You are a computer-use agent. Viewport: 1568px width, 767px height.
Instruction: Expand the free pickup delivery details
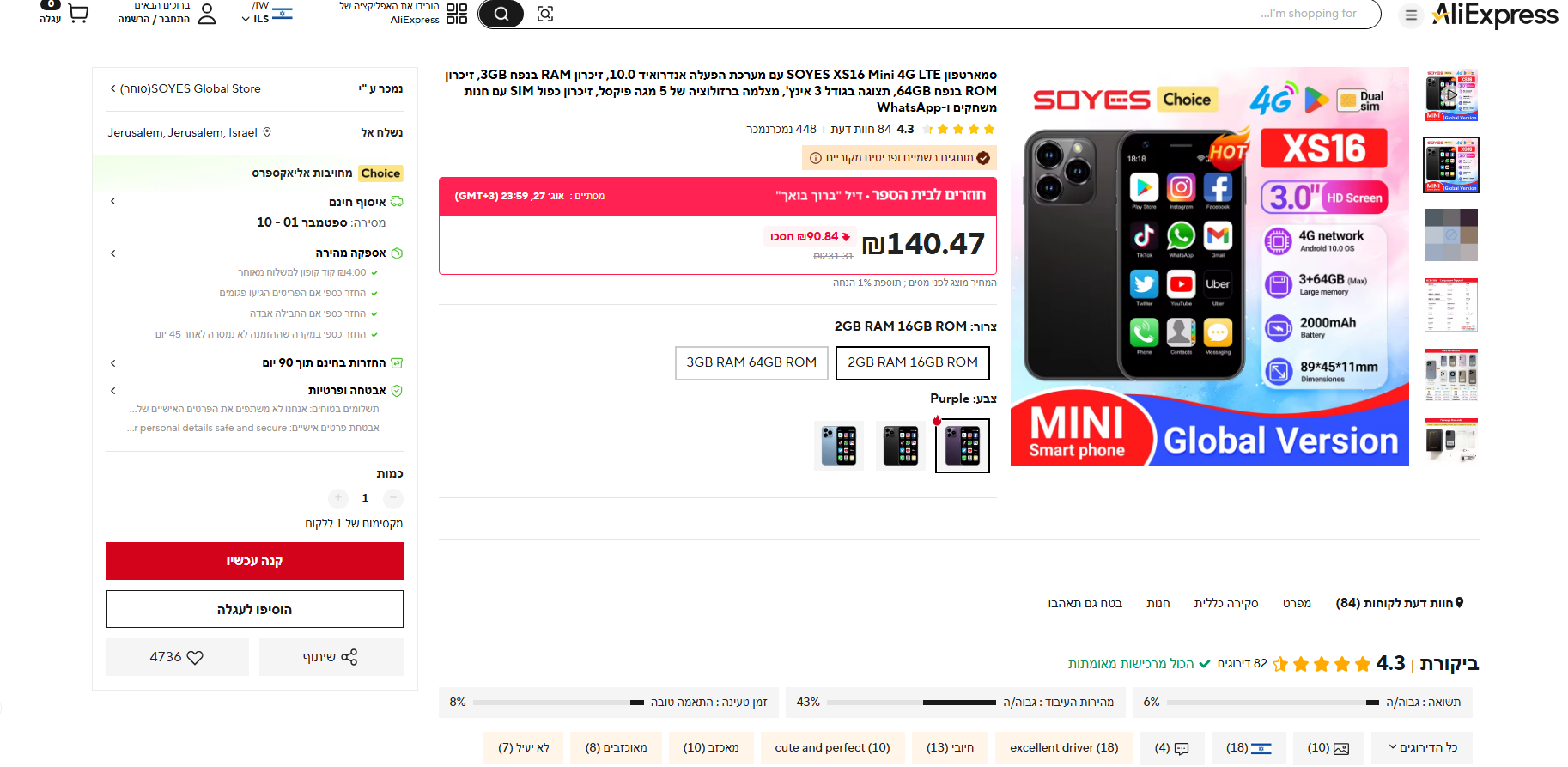tap(112, 201)
